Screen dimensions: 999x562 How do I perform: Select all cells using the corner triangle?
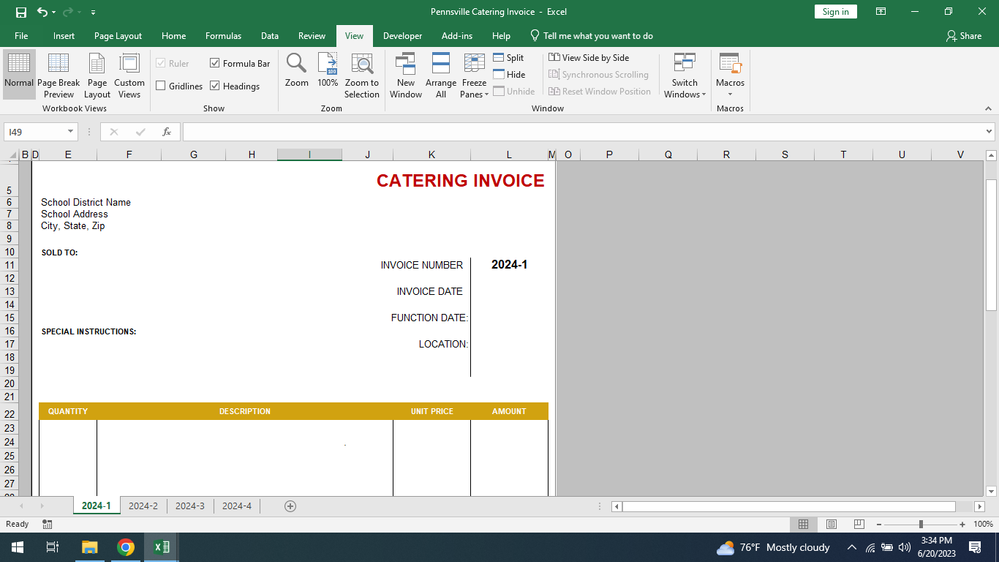pos(12,154)
